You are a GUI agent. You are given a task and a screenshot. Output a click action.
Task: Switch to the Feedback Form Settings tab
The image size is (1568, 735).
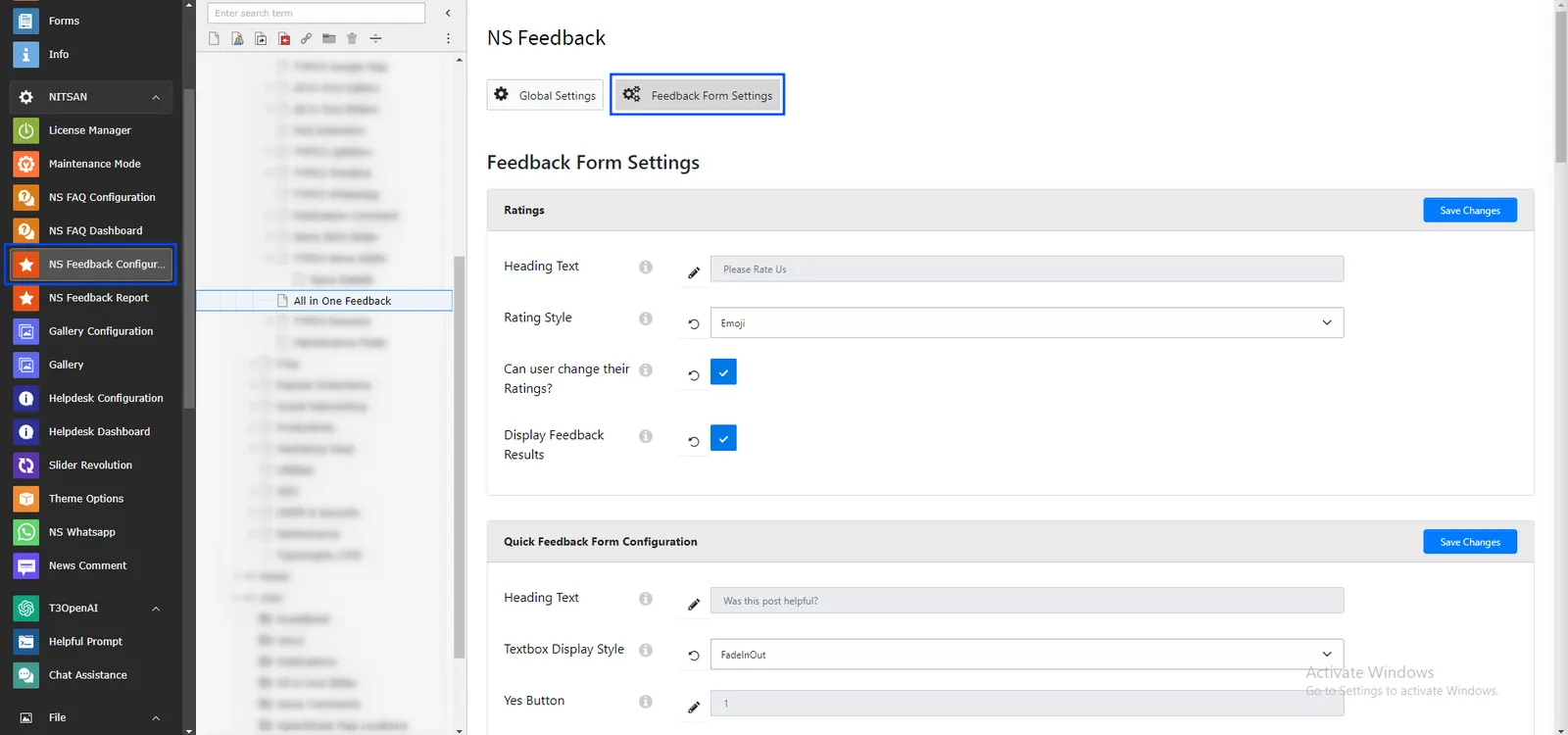[698, 95]
